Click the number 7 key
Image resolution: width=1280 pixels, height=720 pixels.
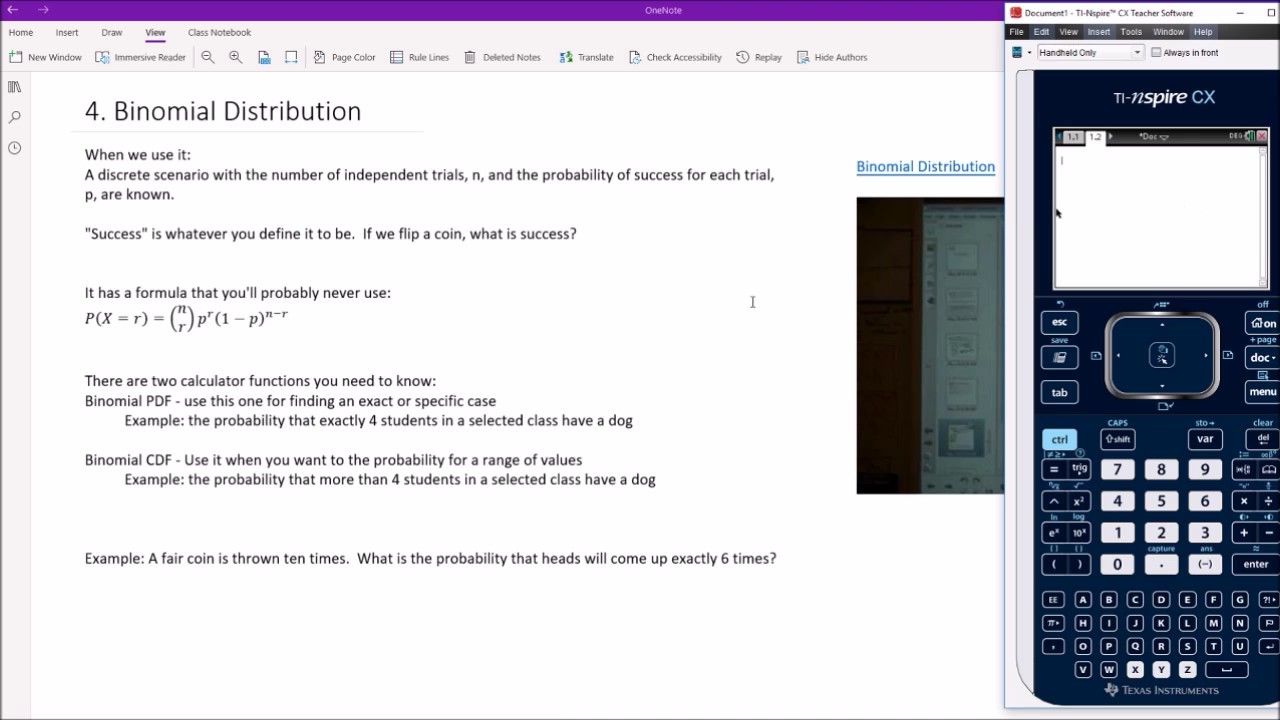point(1117,469)
